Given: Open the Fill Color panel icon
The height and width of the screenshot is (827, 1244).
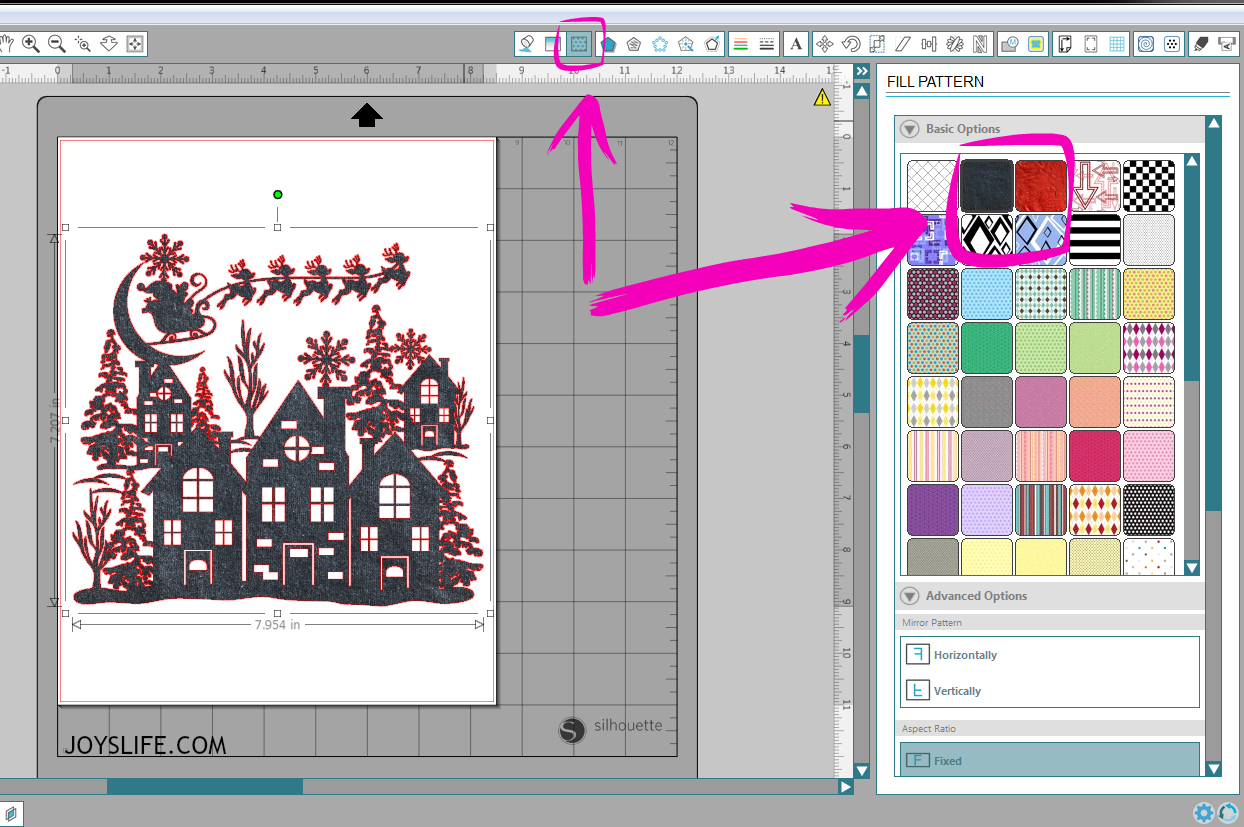Looking at the screenshot, I should click(526, 44).
